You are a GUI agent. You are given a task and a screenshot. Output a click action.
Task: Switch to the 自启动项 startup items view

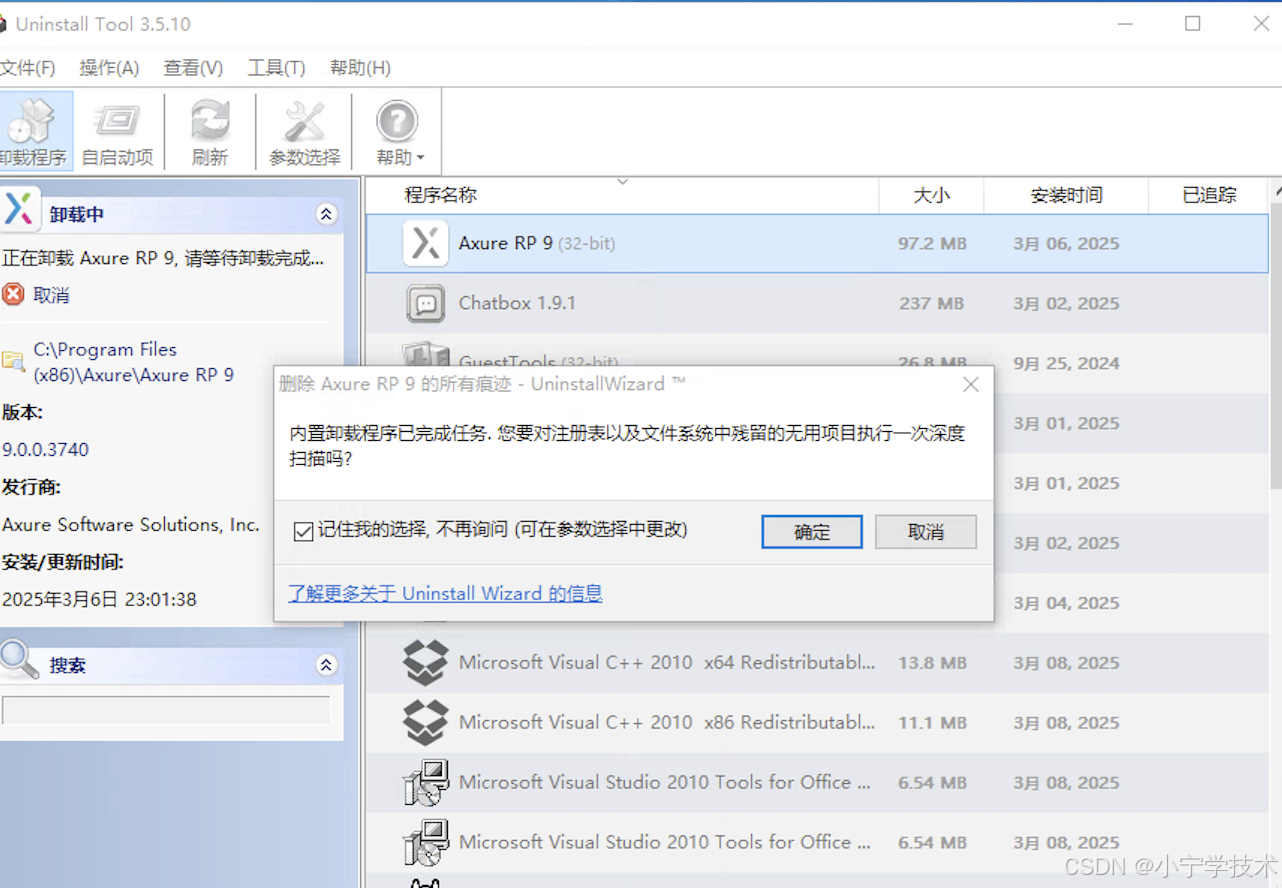point(118,132)
